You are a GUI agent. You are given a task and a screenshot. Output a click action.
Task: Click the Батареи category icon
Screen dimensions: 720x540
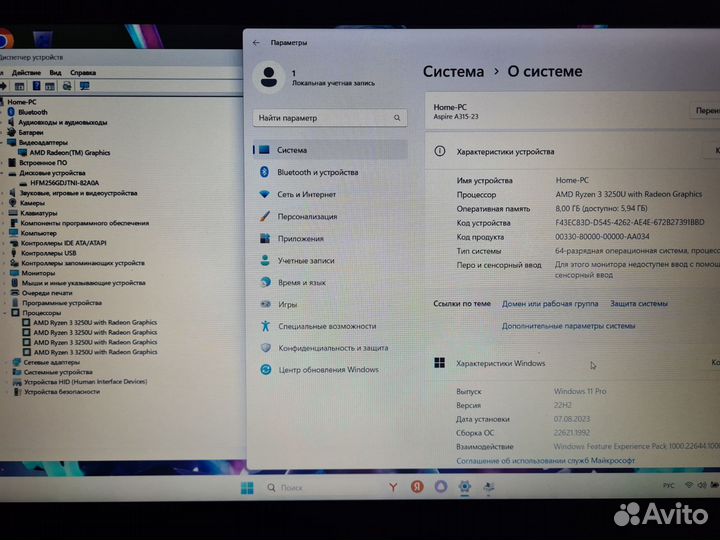click(11, 132)
